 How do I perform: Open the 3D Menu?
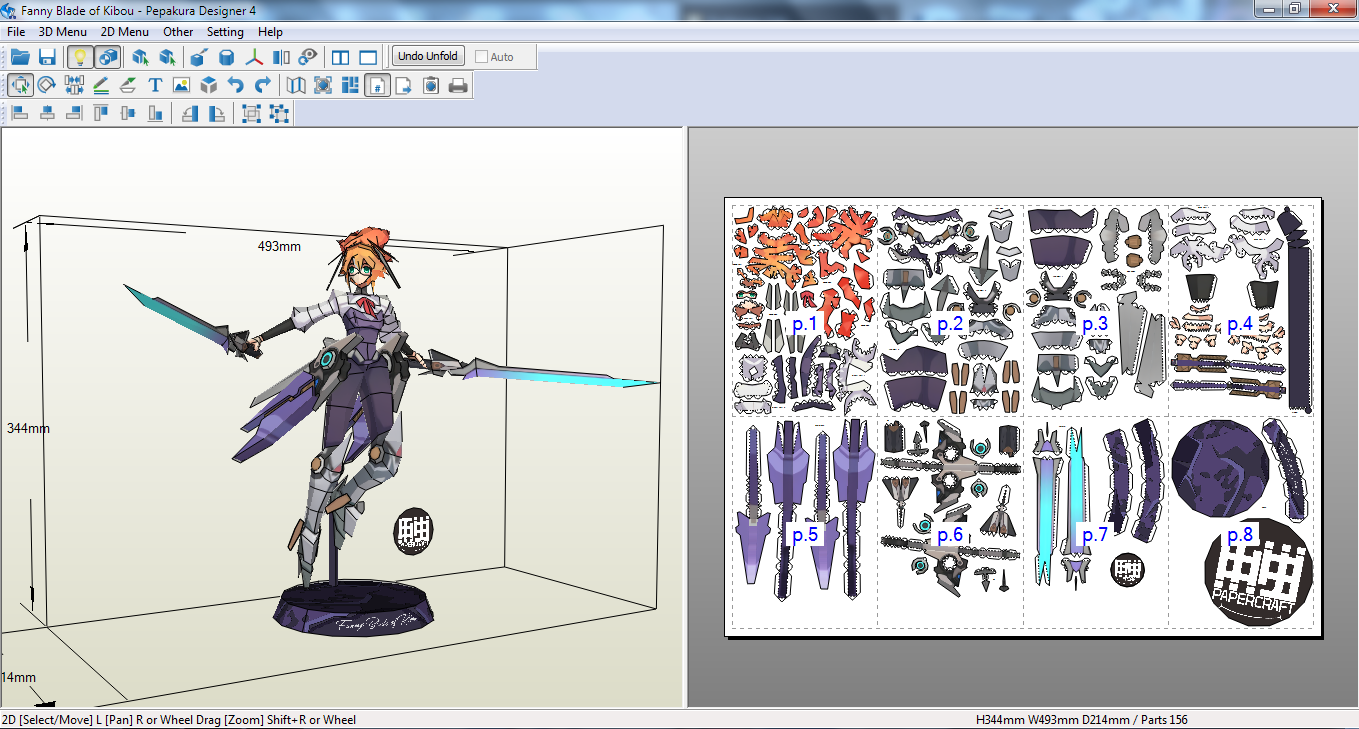click(63, 32)
